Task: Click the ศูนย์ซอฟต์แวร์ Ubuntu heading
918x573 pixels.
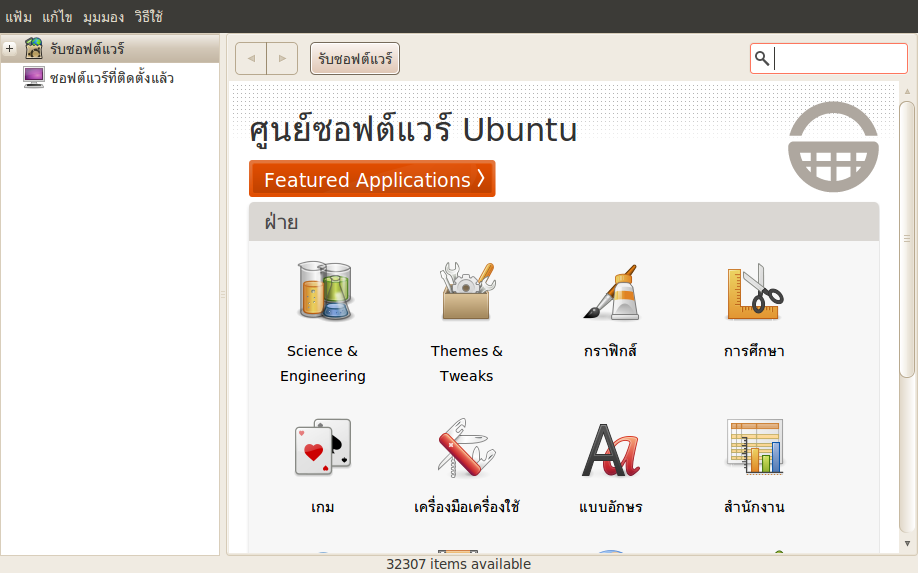Action: (413, 128)
